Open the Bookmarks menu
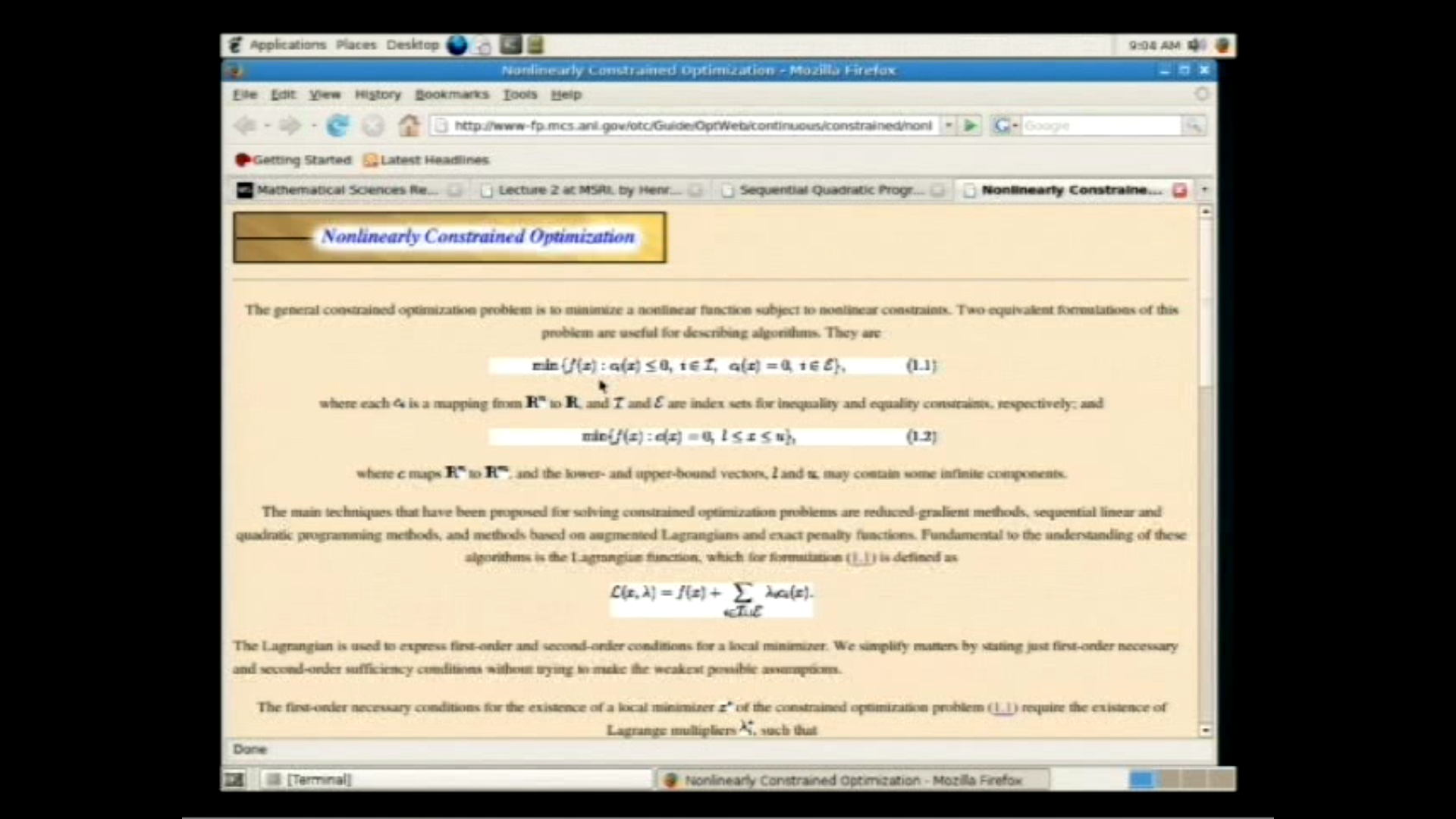The width and height of the screenshot is (1456, 819). tap(451, 94)
